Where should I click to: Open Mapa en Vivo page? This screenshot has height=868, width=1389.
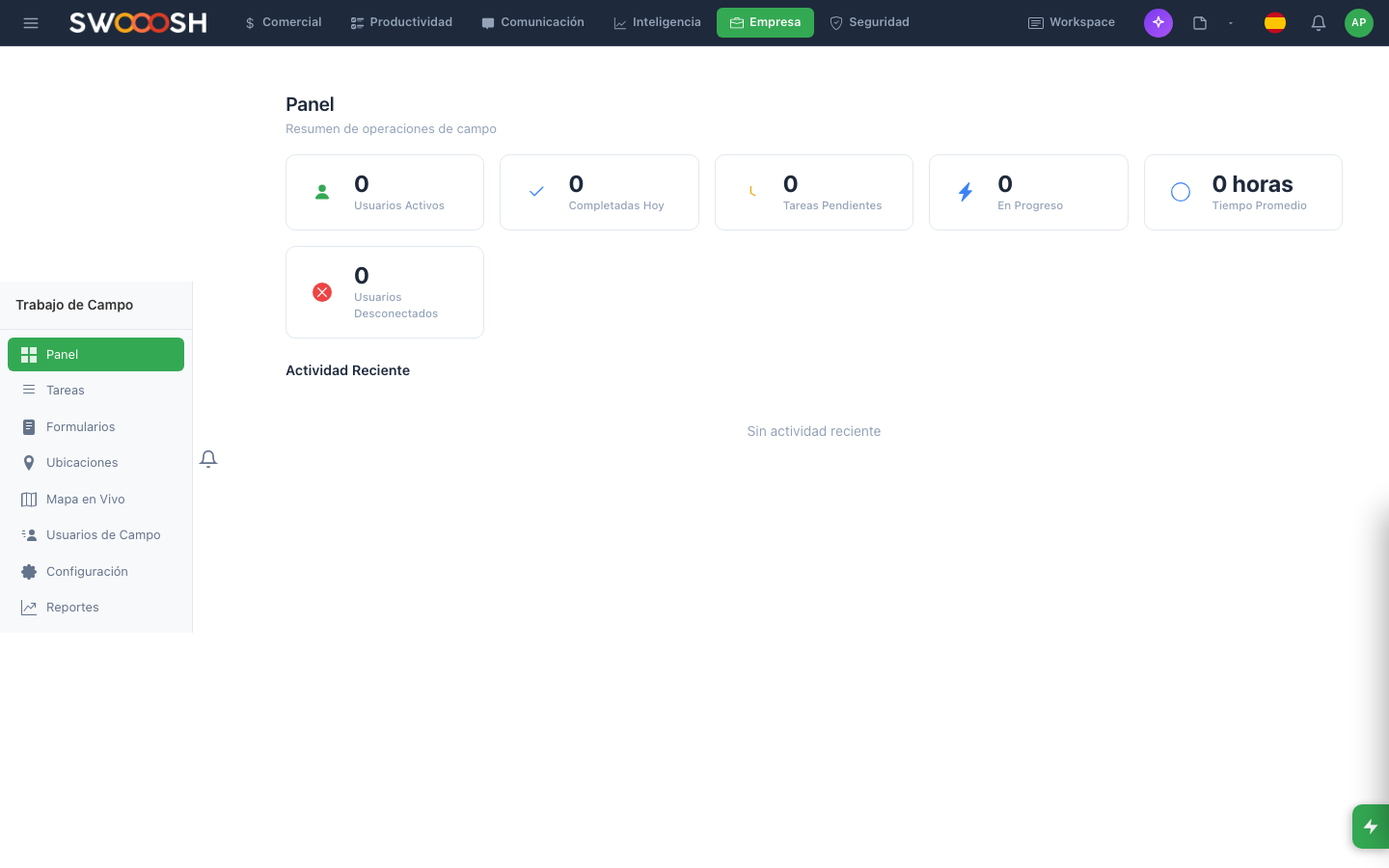coord(85,500)
